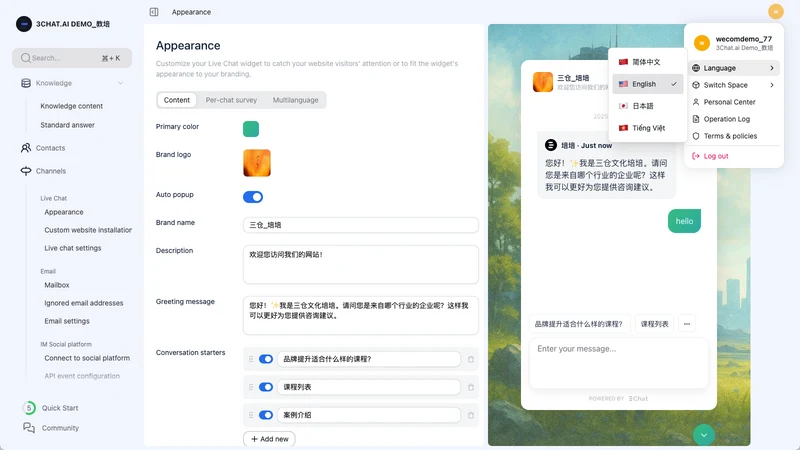Delete the 品牌提升适合什么样的课程 starter via trash icon
The height and width of the screenshot is (450, 800).
(471, 359)
